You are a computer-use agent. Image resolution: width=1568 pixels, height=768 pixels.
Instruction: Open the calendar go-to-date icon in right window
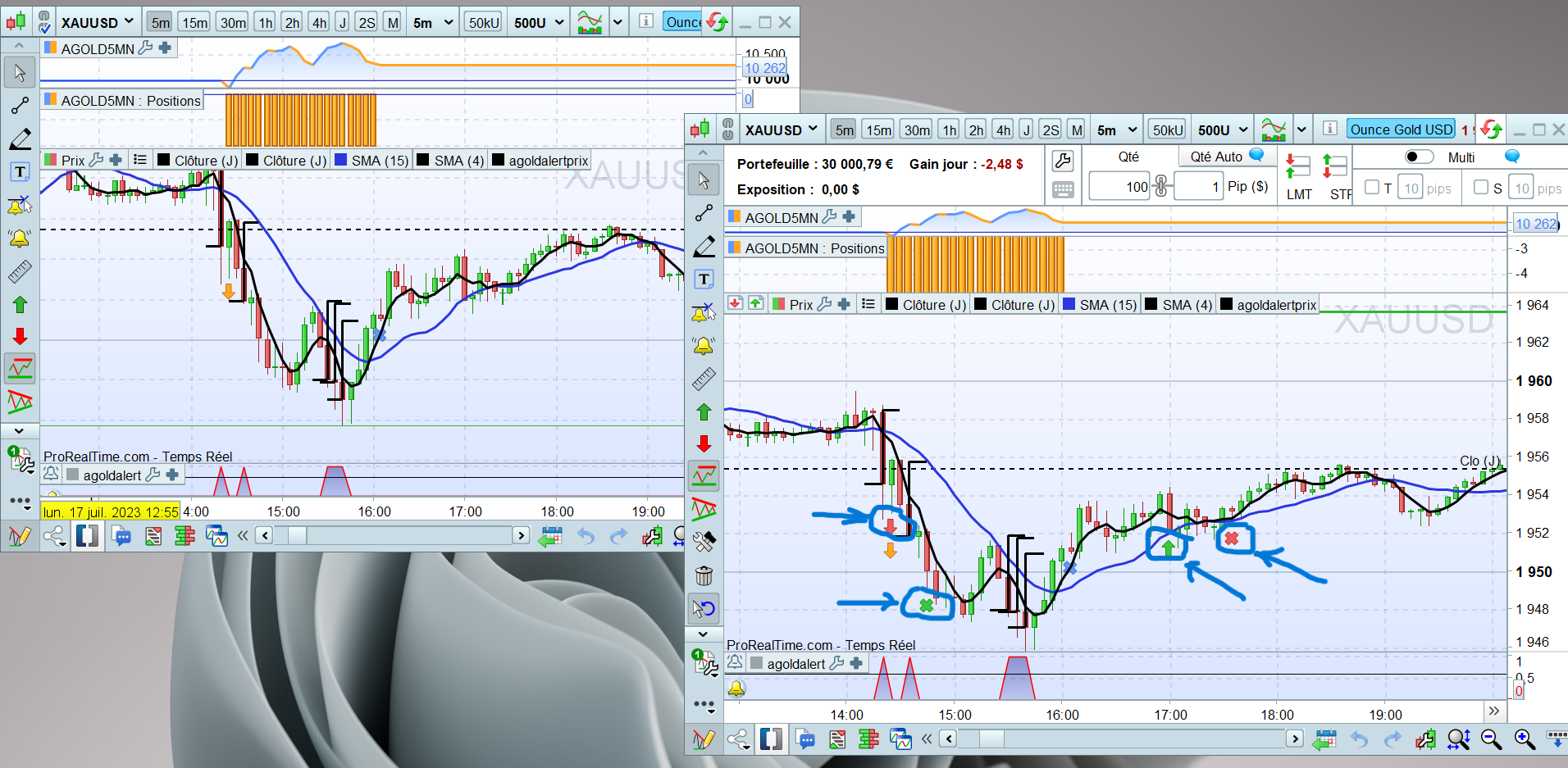pyautogui.click(x=1324, y=739)
